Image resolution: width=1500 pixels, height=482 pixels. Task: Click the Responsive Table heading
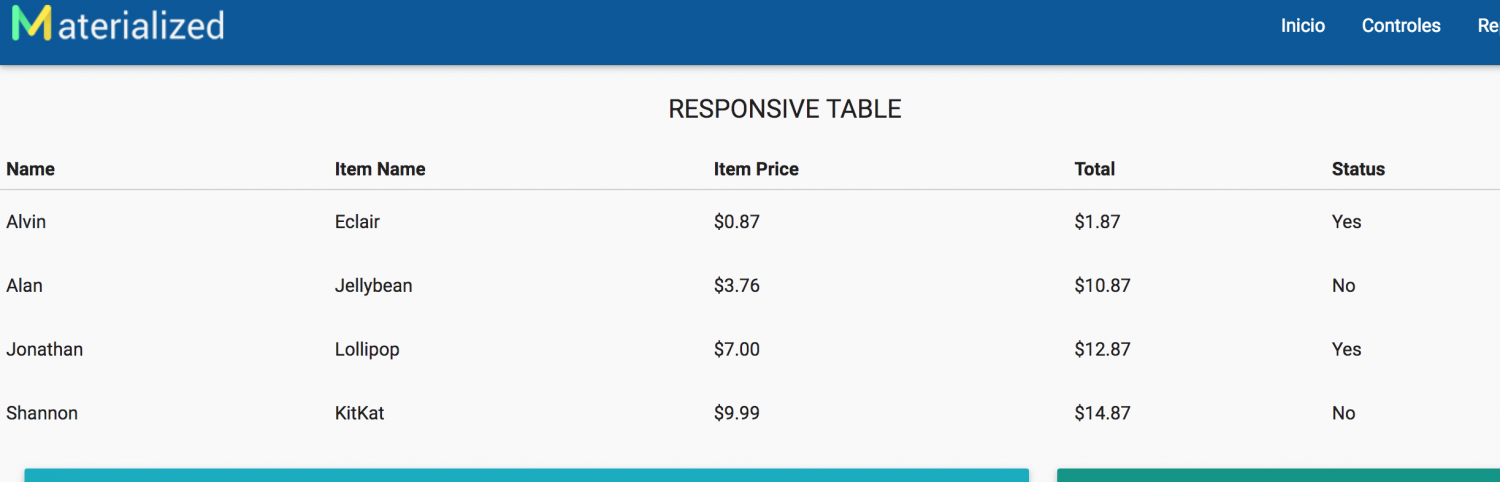(785, 109)
